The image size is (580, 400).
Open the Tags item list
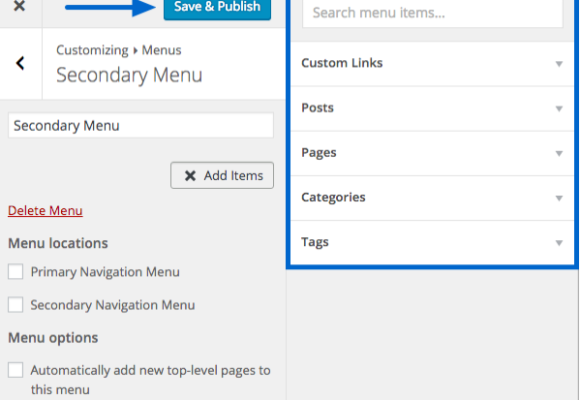click(432, 243)
